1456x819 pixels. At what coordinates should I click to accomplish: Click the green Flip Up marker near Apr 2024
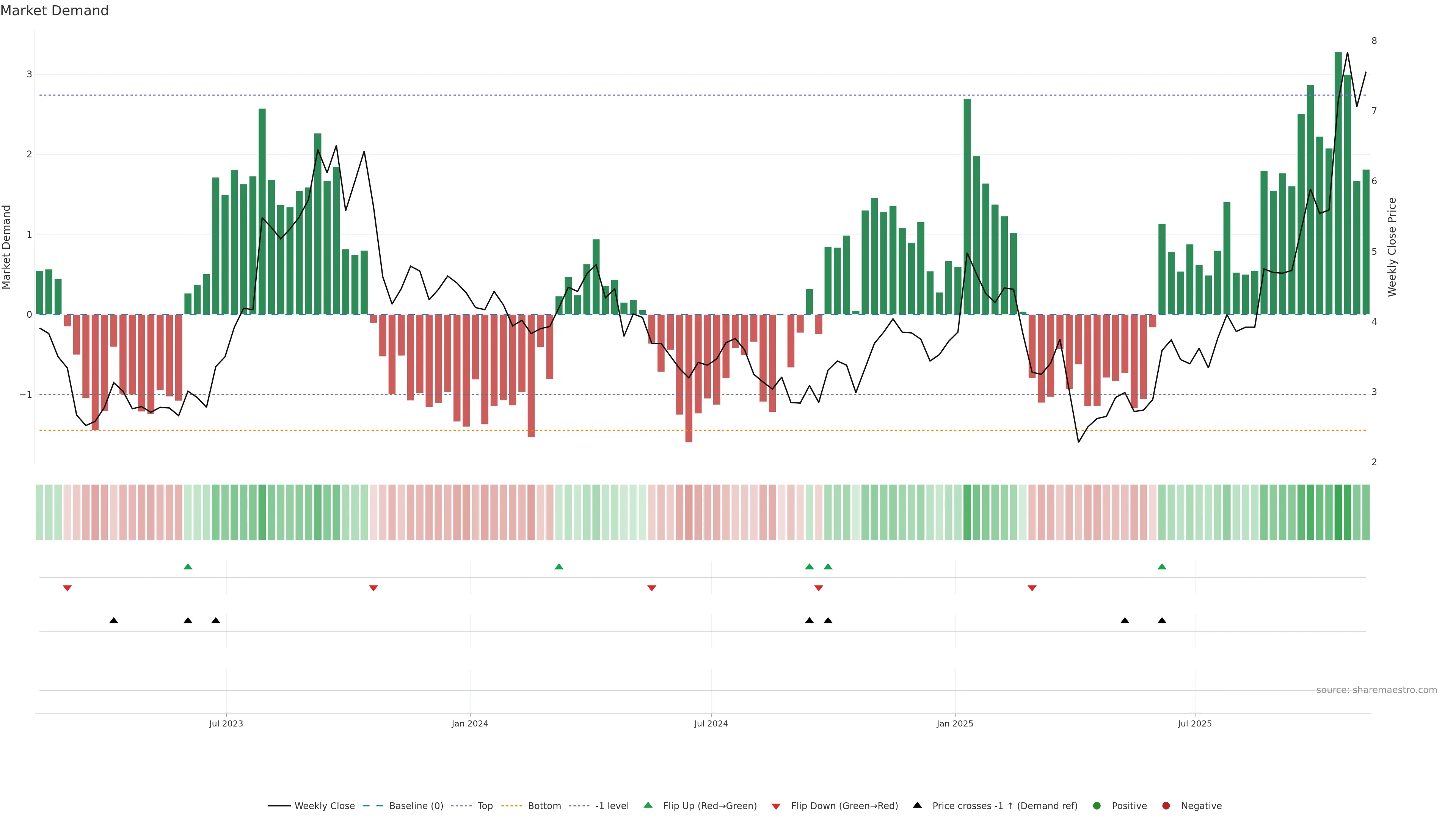tap(559, 566)
